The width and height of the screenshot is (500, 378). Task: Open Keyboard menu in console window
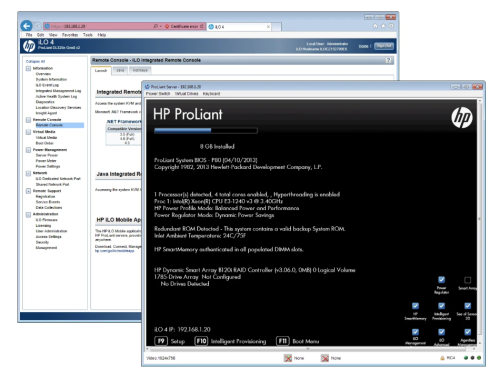tap(211, 94)
